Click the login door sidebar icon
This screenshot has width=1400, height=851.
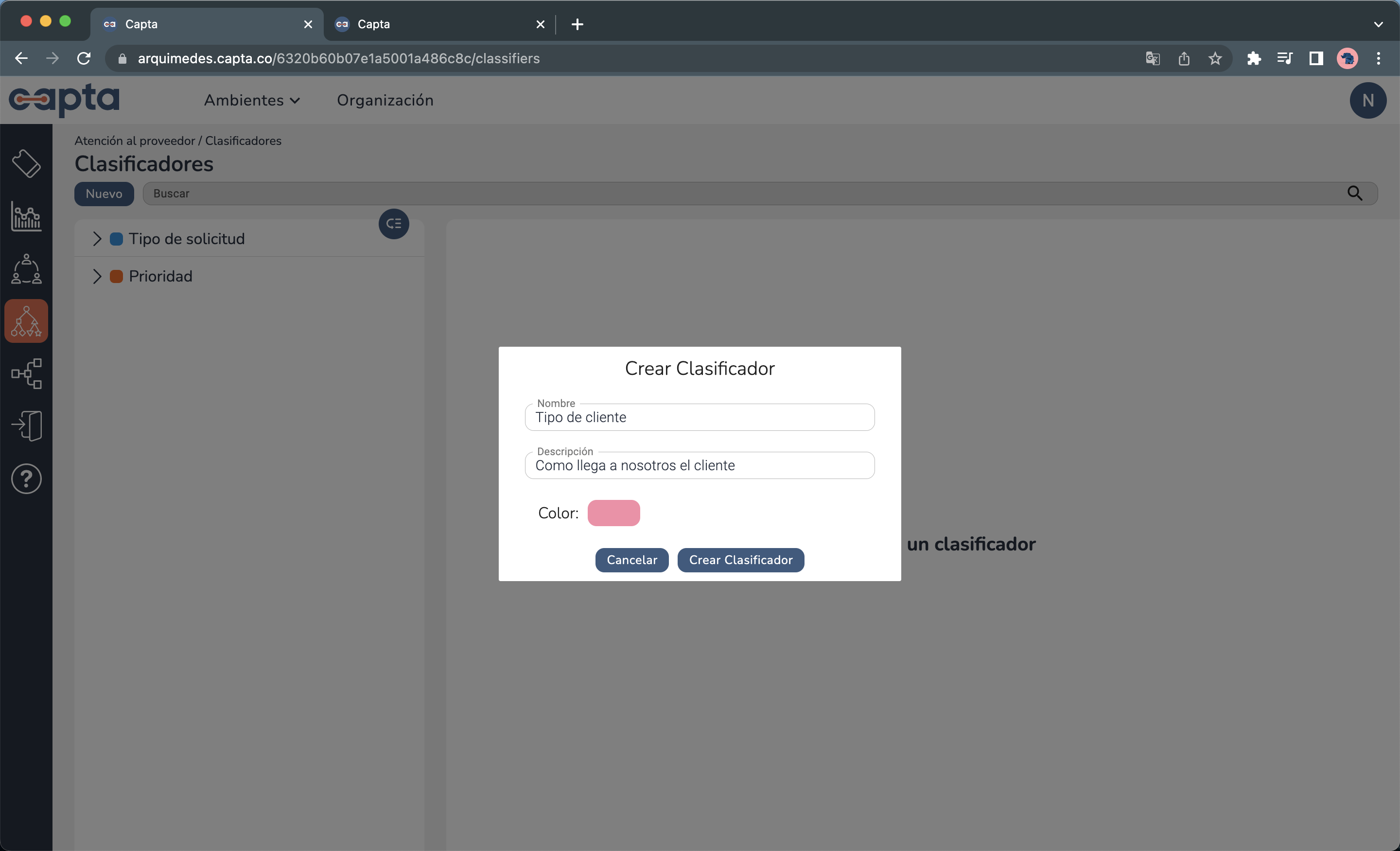point(26,426)
